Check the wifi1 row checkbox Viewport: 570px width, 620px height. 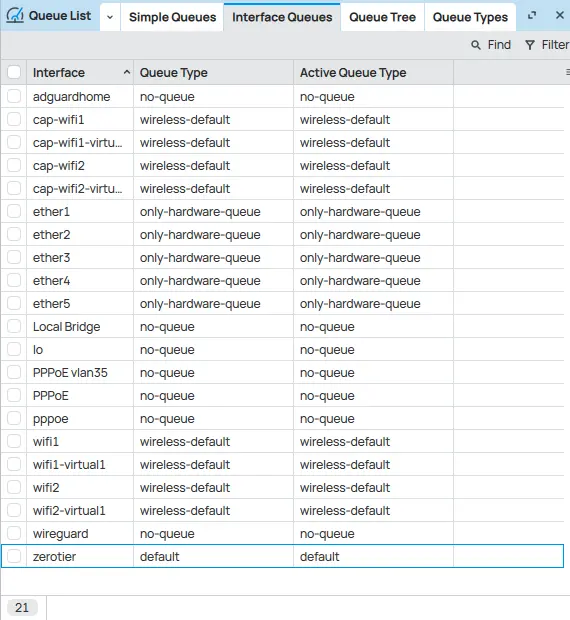[x=14, y=441]
